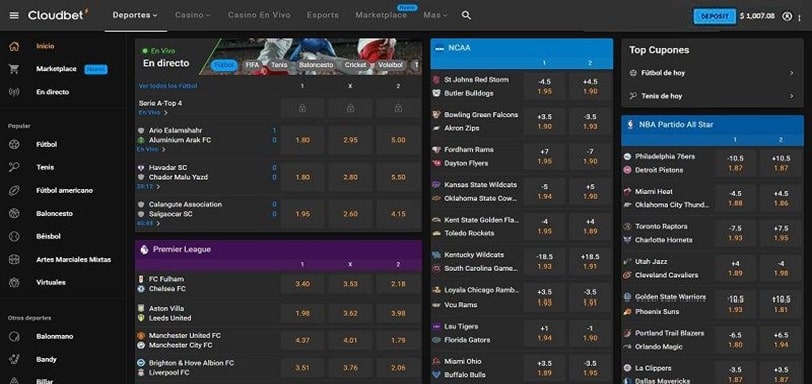This screenshot has width=812, height=384.
Task: Bet 1.80 on Ario Eslamshahr home win
Action: 302,140
